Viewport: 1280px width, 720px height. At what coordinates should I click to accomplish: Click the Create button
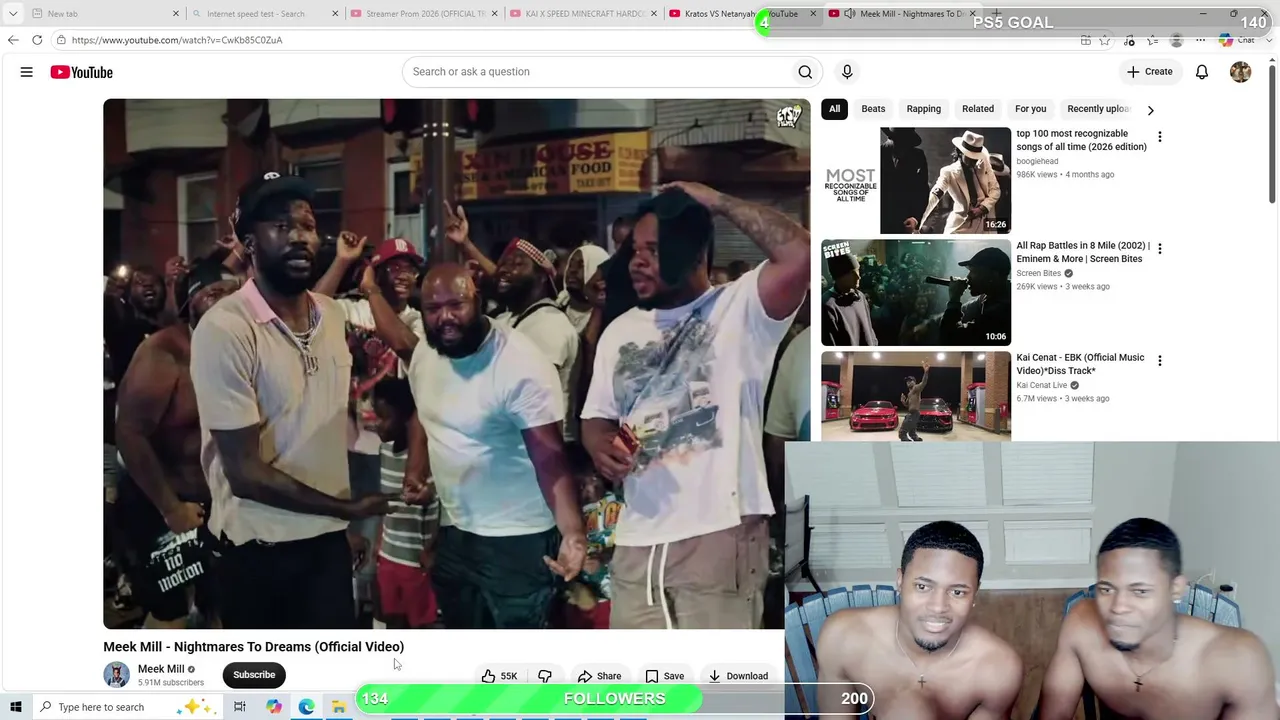coord(1149,72)
